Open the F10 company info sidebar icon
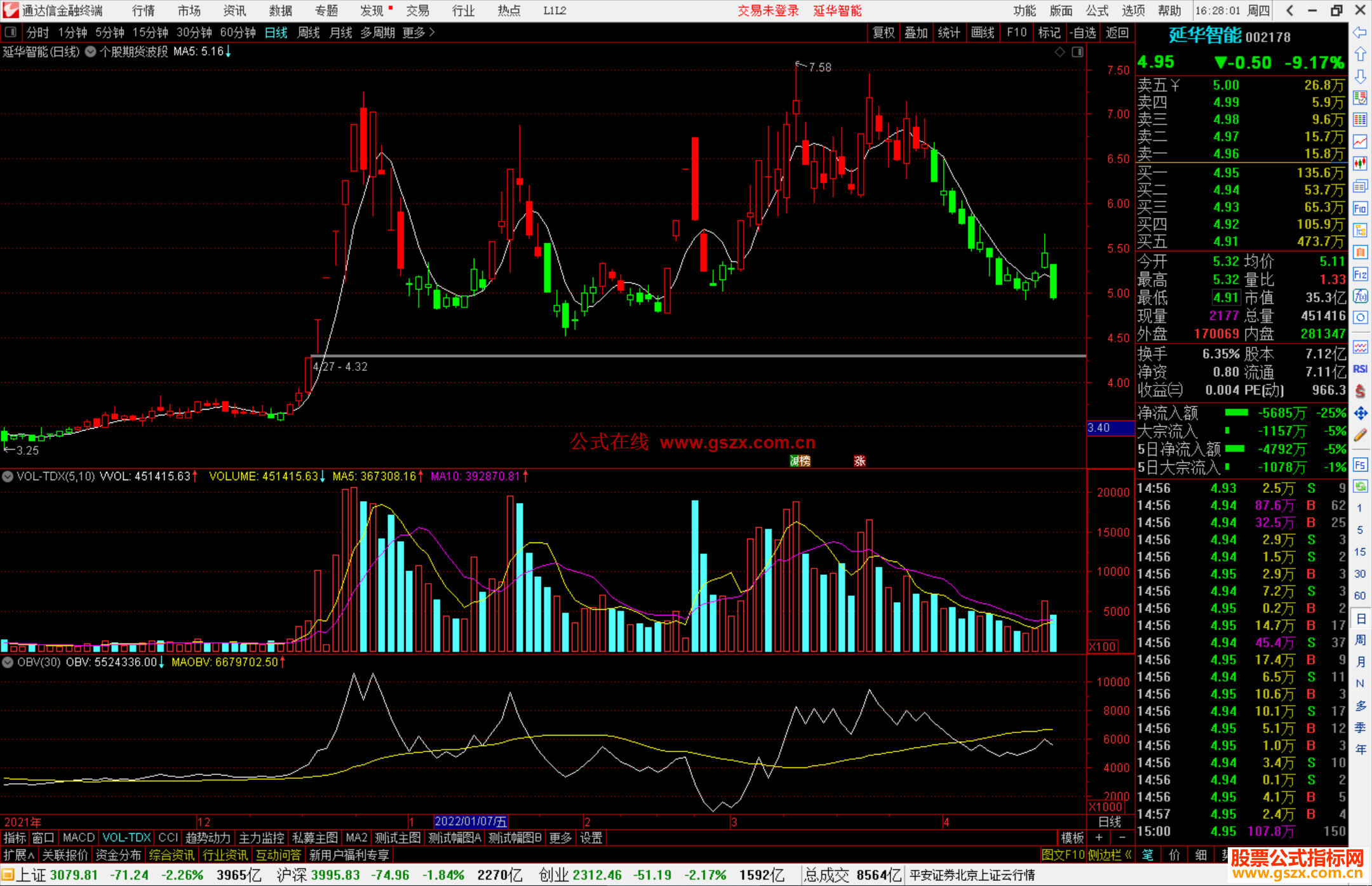1372x886 pixels. (1360, 208)
